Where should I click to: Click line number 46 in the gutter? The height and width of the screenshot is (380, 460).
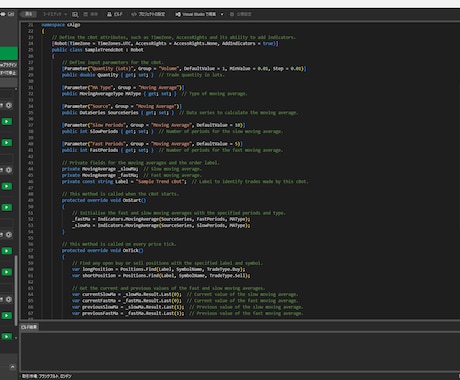(30, 182)
